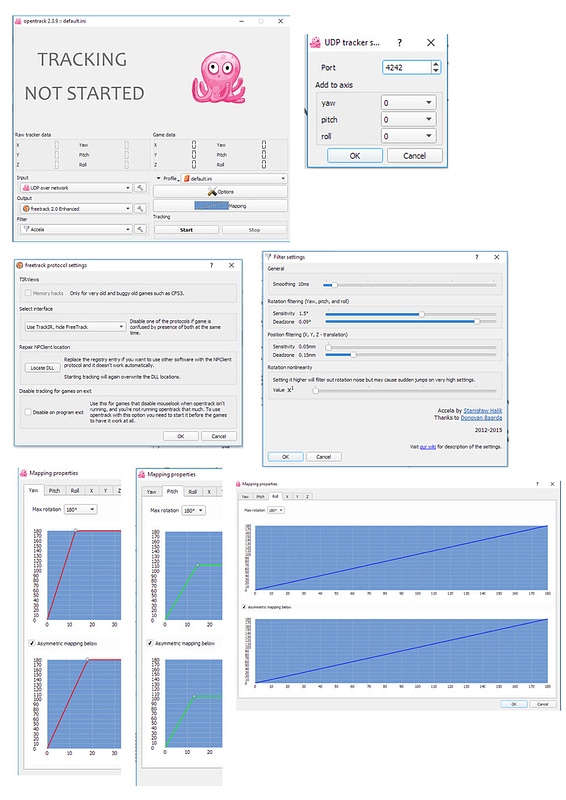This screenshot has height=800, width=566.
Task: Open the Stanislaw Halik link
Action: point(482,411)
